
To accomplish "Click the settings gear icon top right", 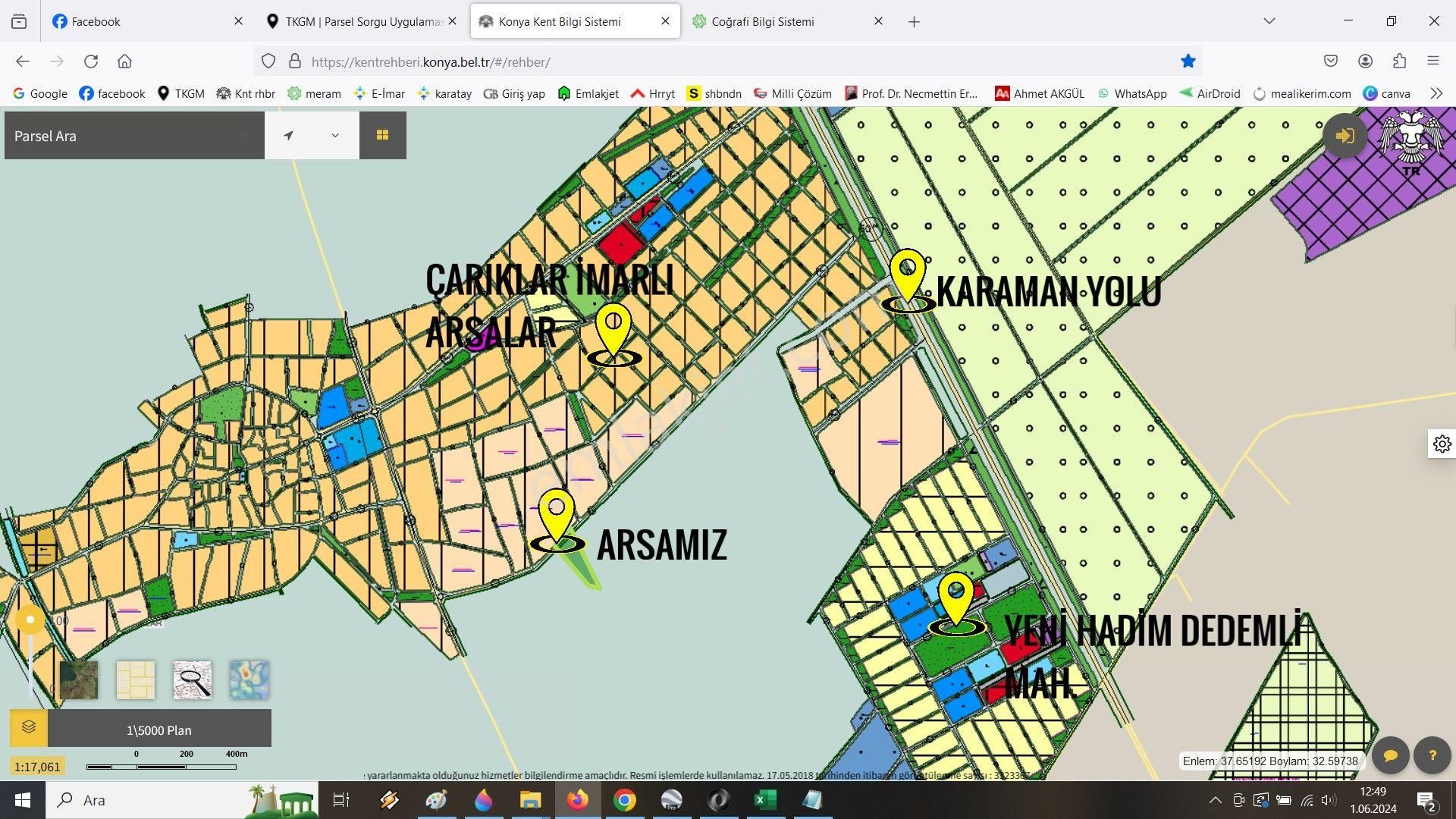I will [1440, 442].
